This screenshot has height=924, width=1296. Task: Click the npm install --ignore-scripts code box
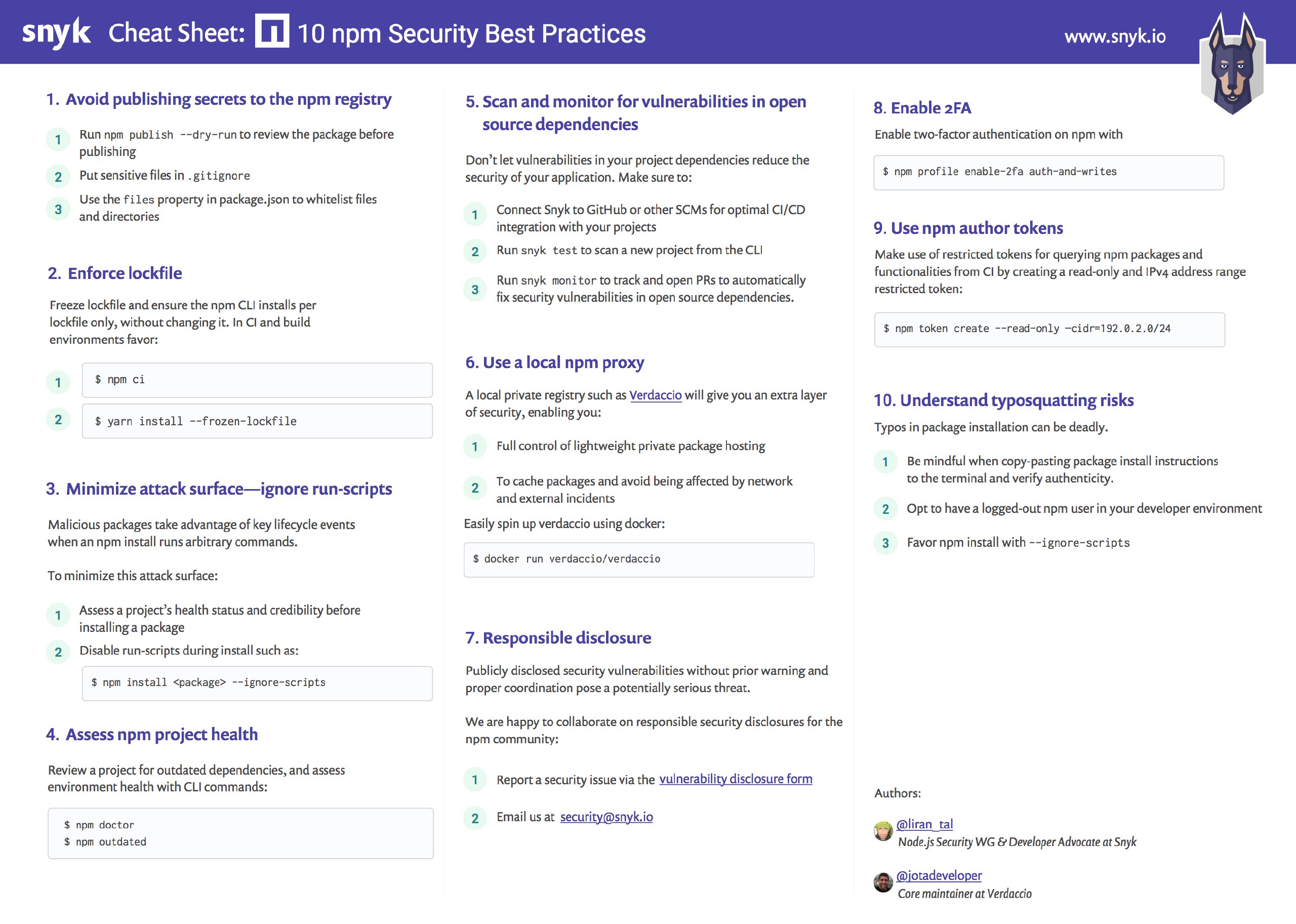pos(257,684)
